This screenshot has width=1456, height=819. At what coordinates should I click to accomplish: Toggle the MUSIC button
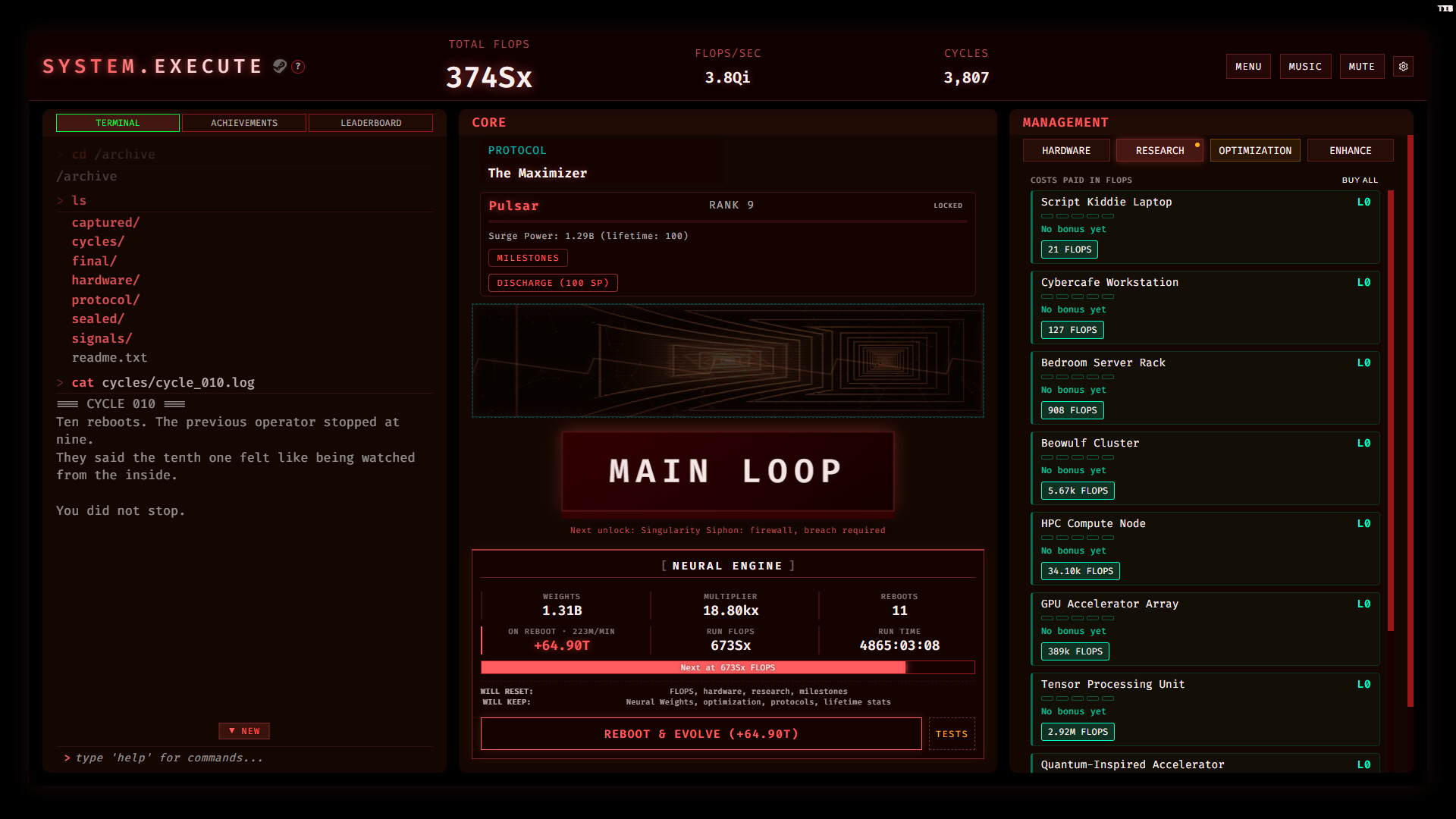pos(1305,67)
